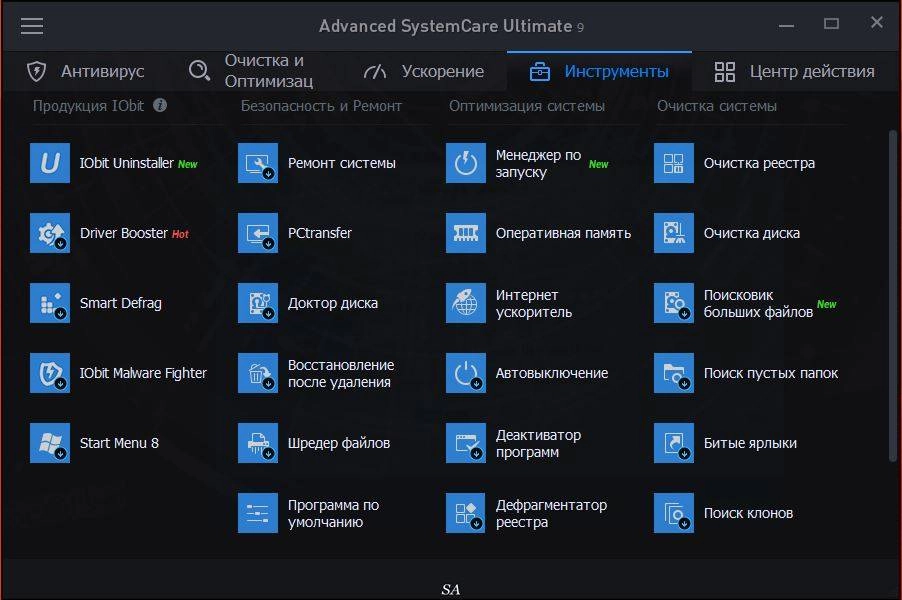902x600 pixels.
Task: Click the Оперативная память label
Action: tap(563, 233)
